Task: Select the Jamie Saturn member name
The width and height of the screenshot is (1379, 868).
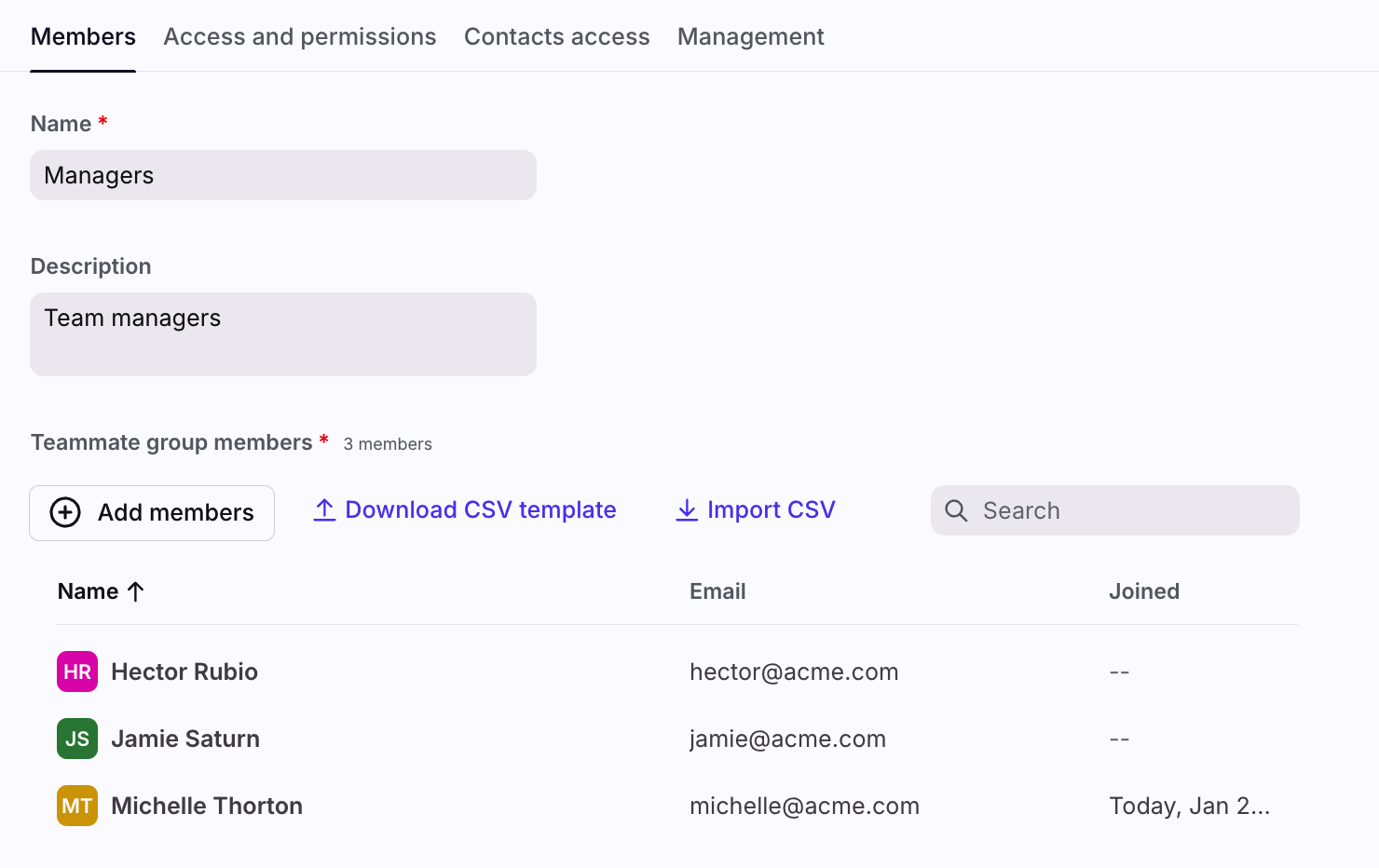Action: coord(185,739)
